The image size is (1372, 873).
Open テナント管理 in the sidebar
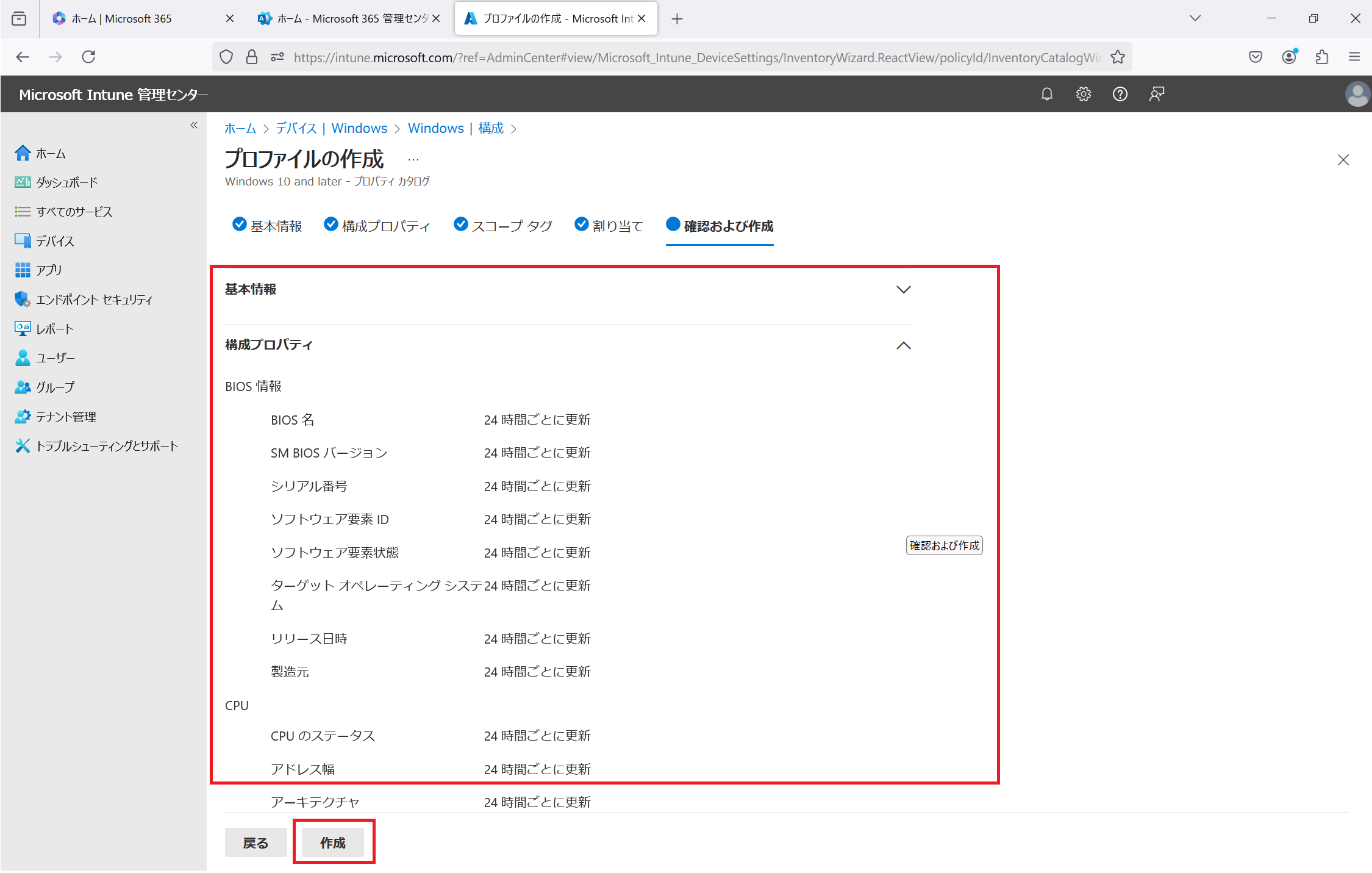click(x=55, y=417)
